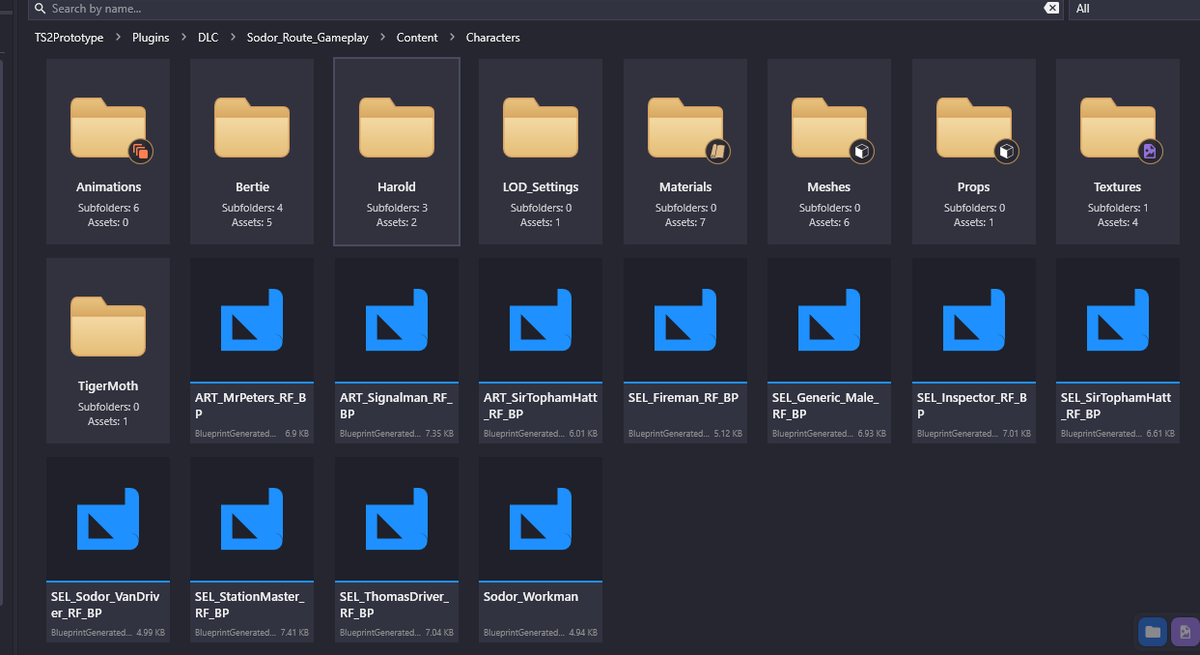Go to TS2Prototype in the breadcrumb
This screenshot has height=655, width=1200.
(69, 38)
